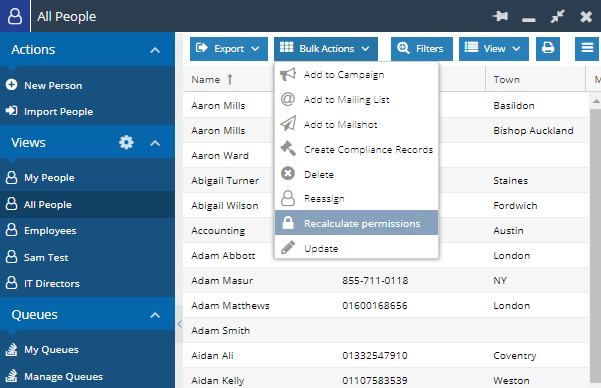Open the Export dropdown
The height and width of the screenshot is (388, 601).
(x=229, y=49)
